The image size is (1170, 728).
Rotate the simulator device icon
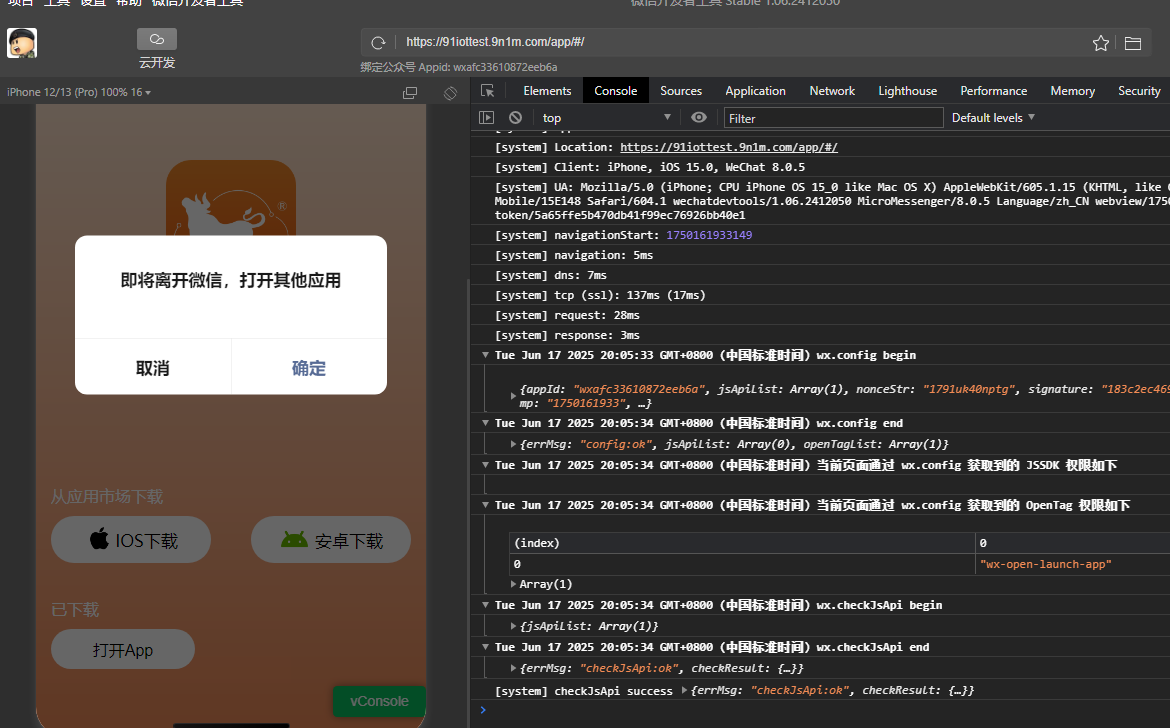click(450, 92)
